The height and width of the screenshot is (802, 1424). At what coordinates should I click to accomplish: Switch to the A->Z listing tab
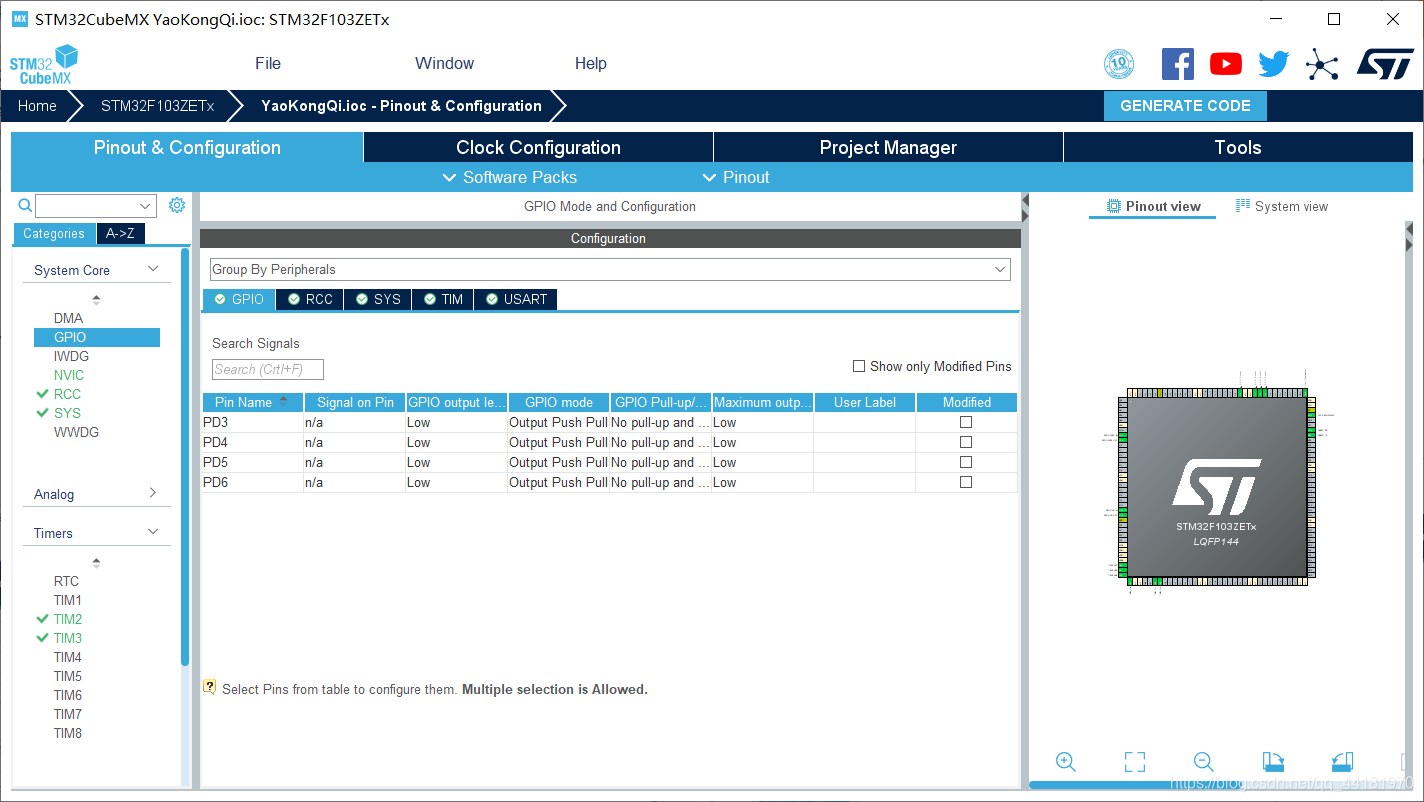[121, 233]
